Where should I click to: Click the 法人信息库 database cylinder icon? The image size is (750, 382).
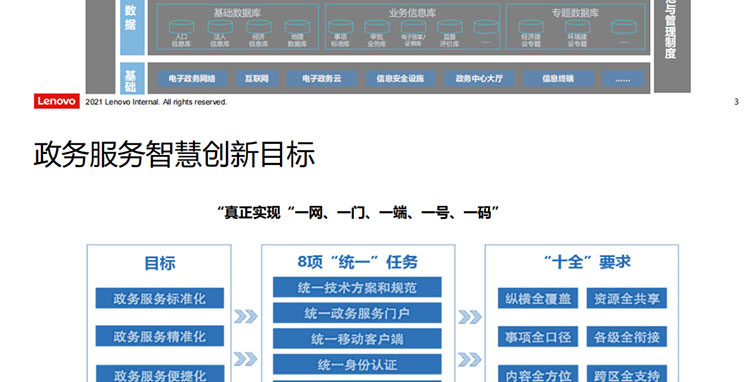coord(220,27)
